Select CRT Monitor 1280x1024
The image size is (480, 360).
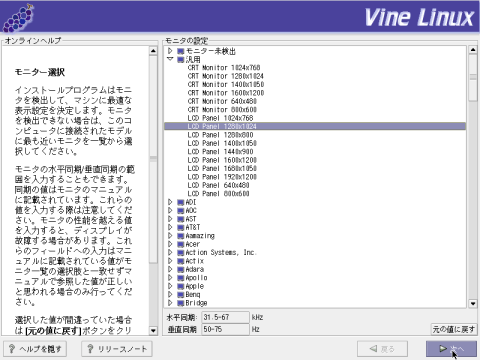coord(226,76)
